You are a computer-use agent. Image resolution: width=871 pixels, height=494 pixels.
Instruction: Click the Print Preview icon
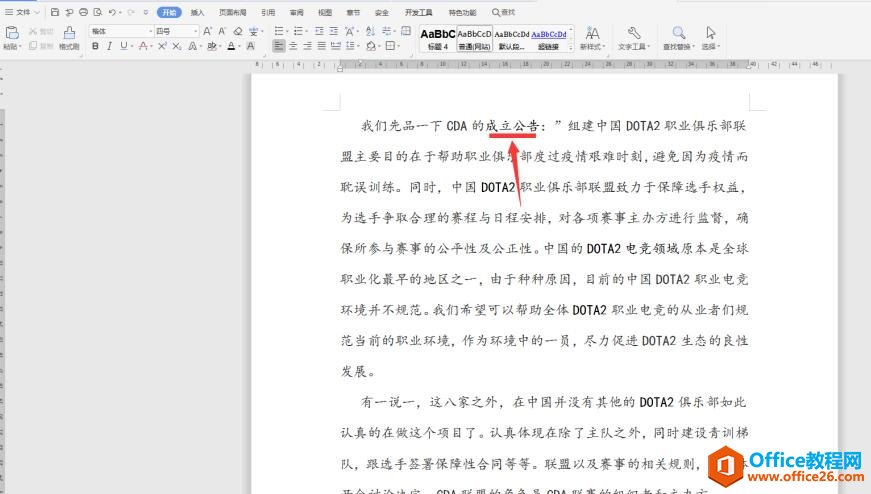click(x=98, y=12)
